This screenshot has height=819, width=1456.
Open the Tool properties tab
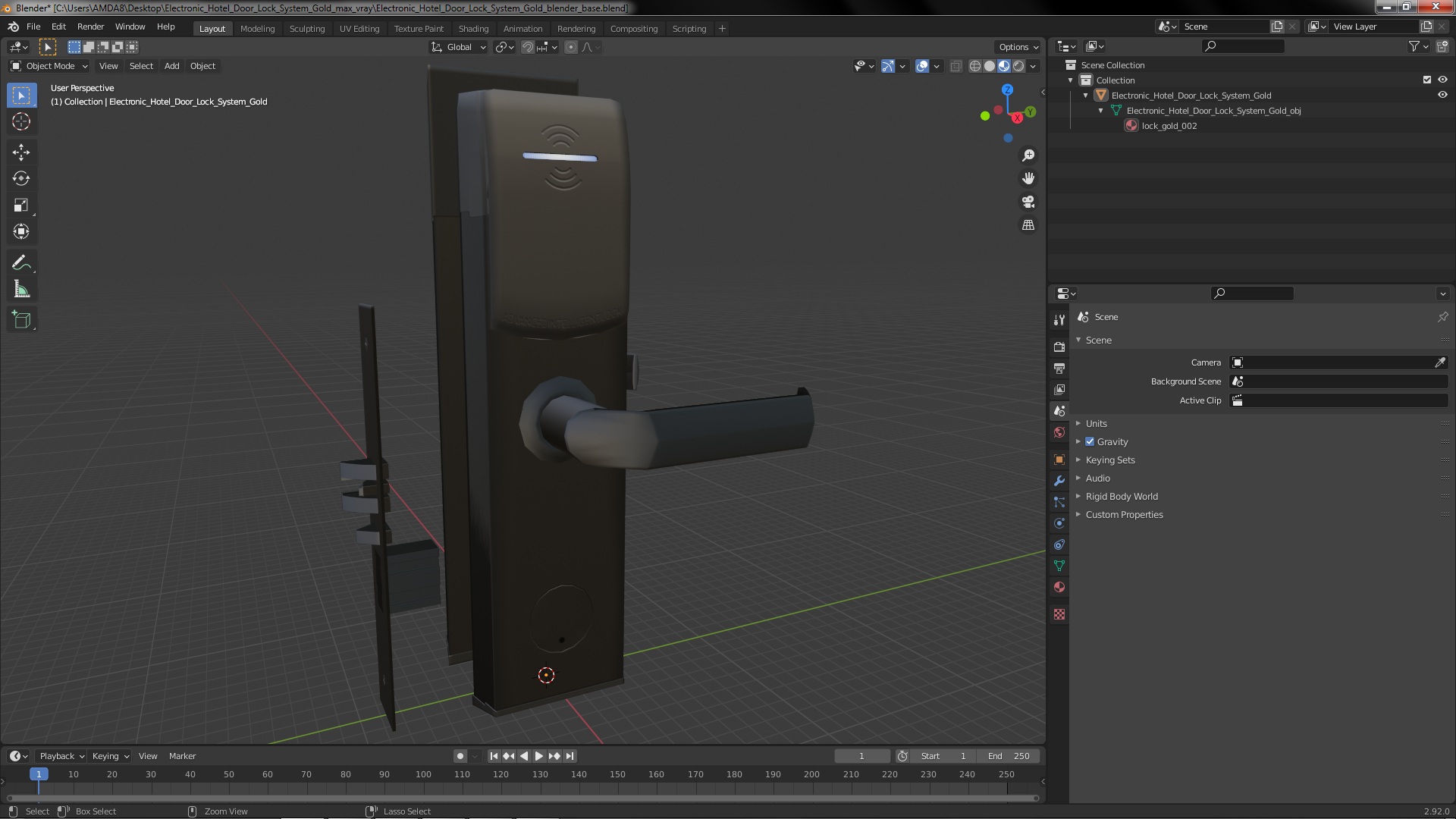pyautogui.click(x=1059, y=320)
